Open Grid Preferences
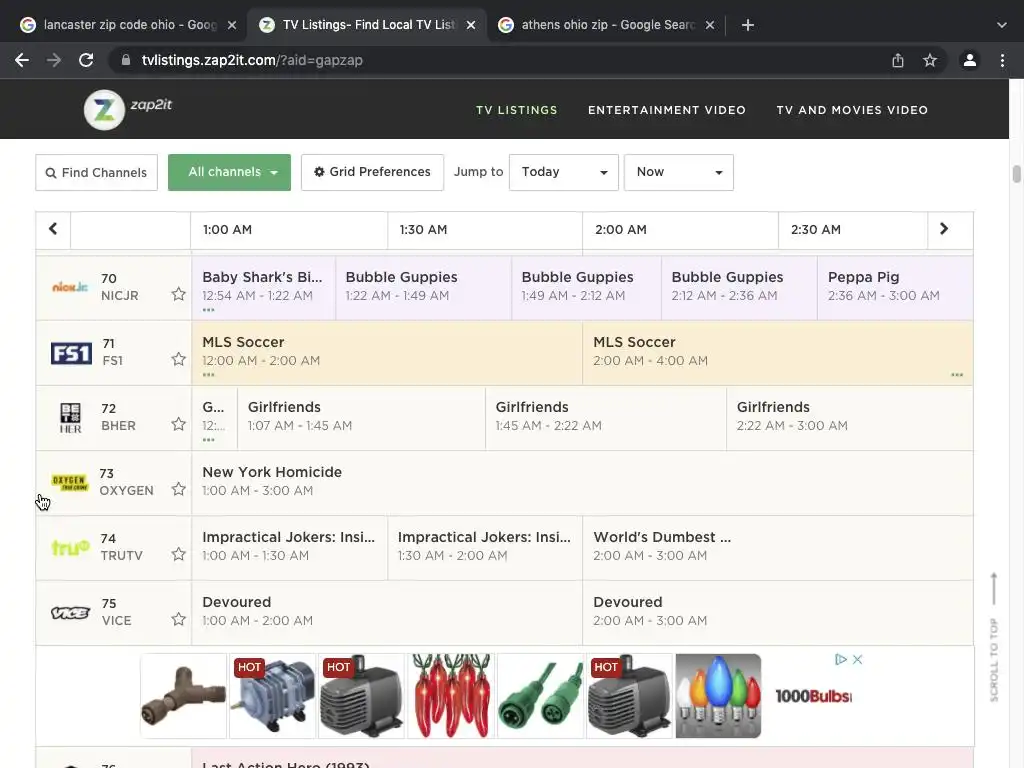The width and height of the screenshot is (1024, 768). 372,172
